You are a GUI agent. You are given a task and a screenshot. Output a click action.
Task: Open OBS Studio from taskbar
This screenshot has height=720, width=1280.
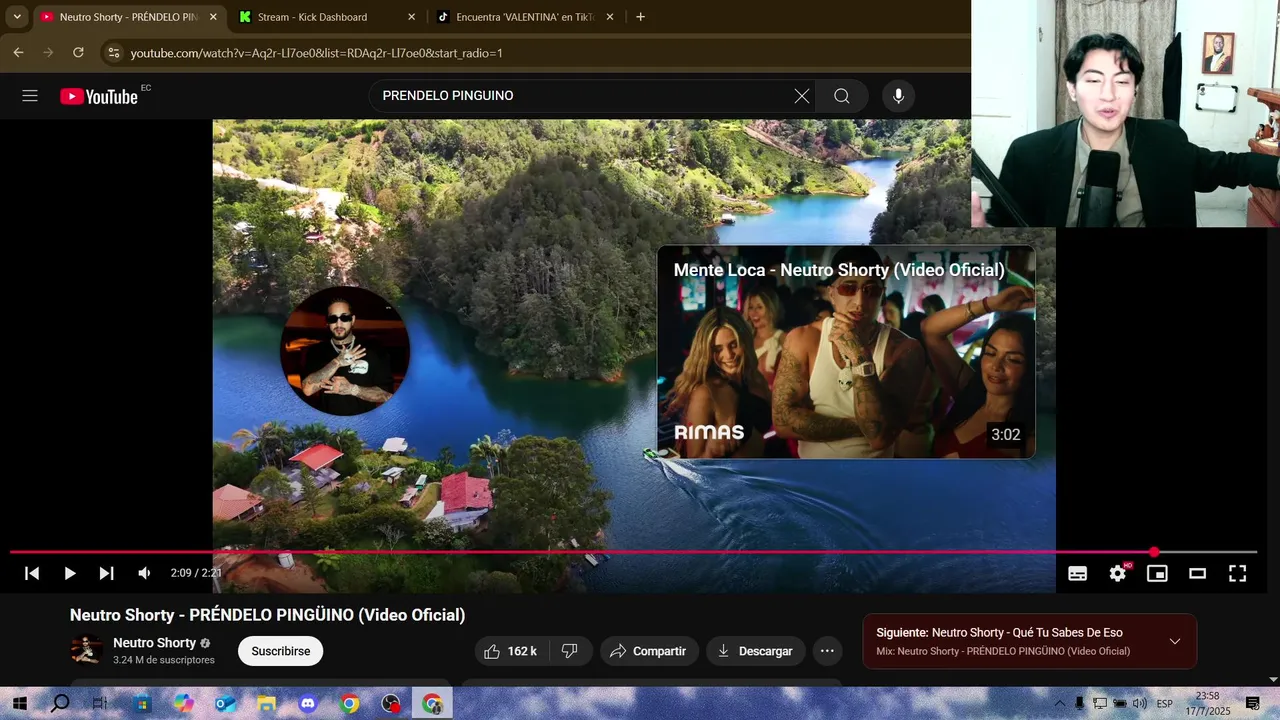pyautogui.click(x=391, y=704)
